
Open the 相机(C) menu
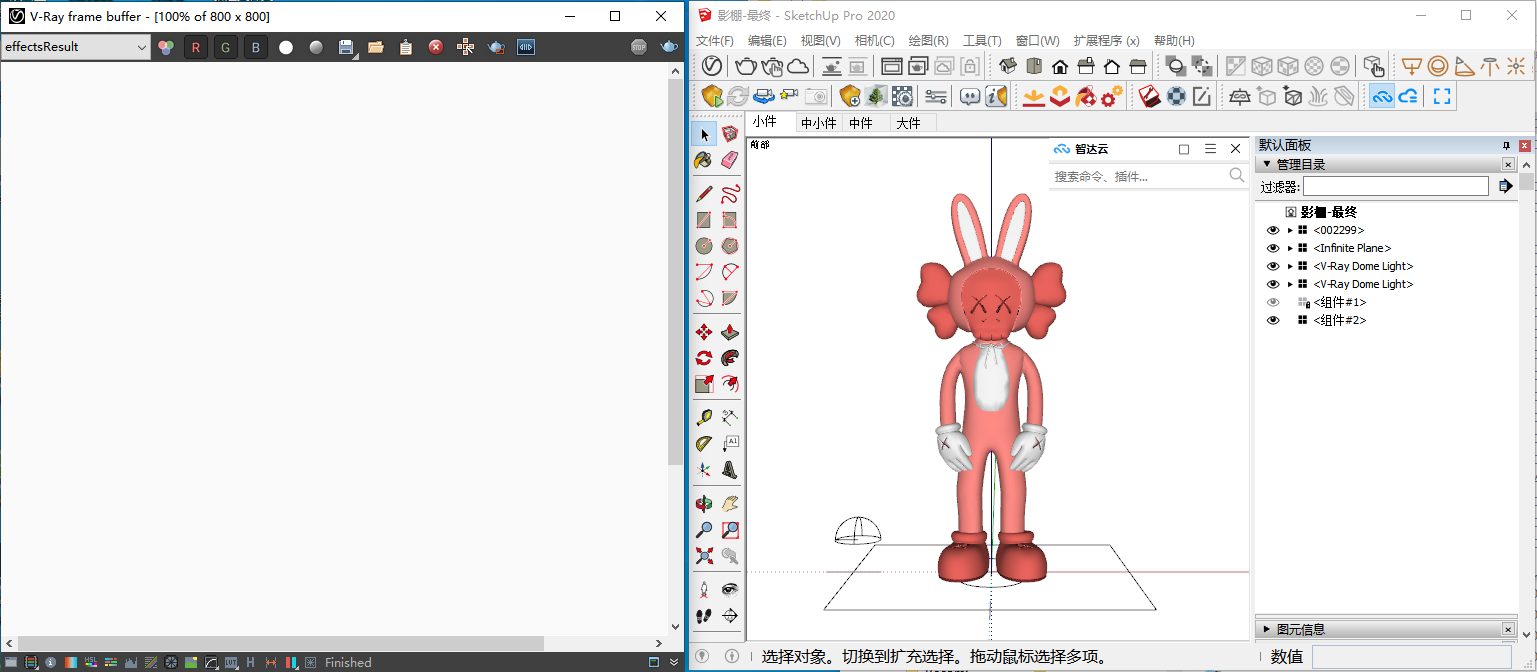click(x=875, y=41)
